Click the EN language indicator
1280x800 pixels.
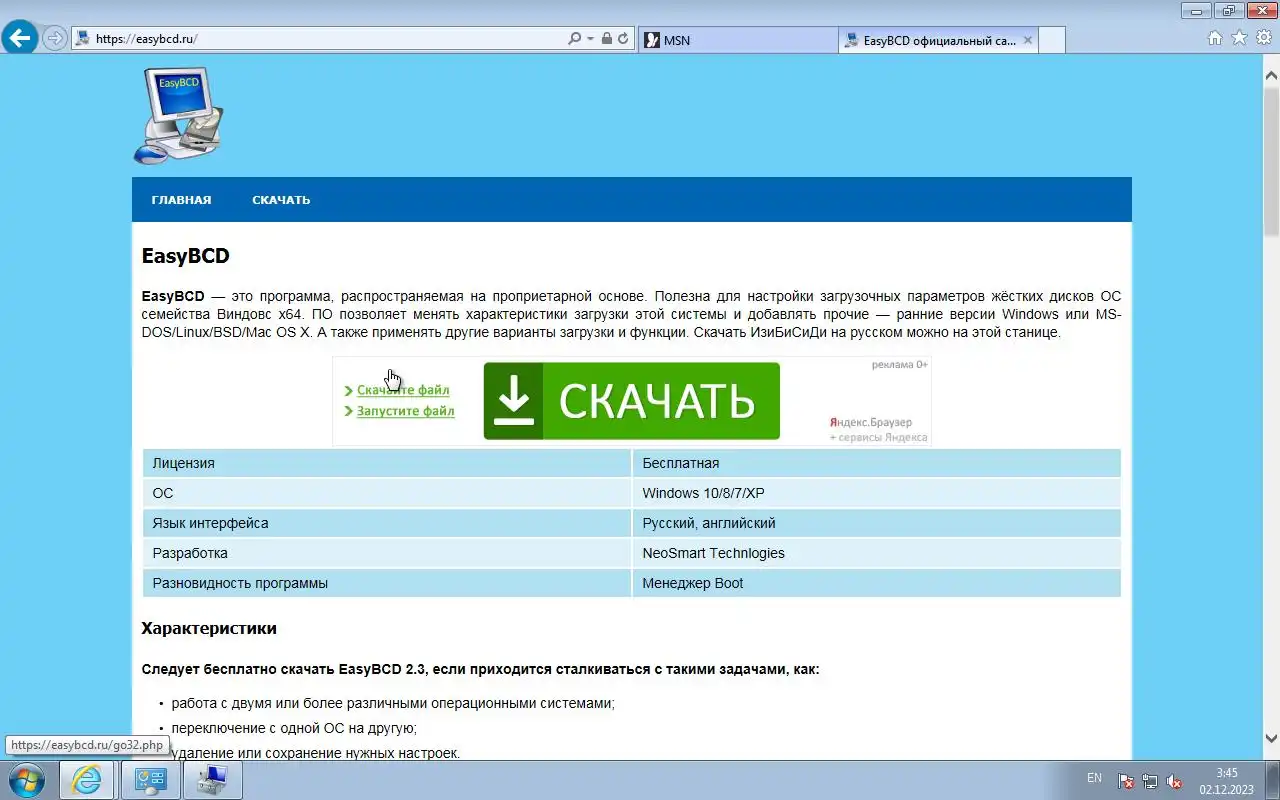[1094, 778]
